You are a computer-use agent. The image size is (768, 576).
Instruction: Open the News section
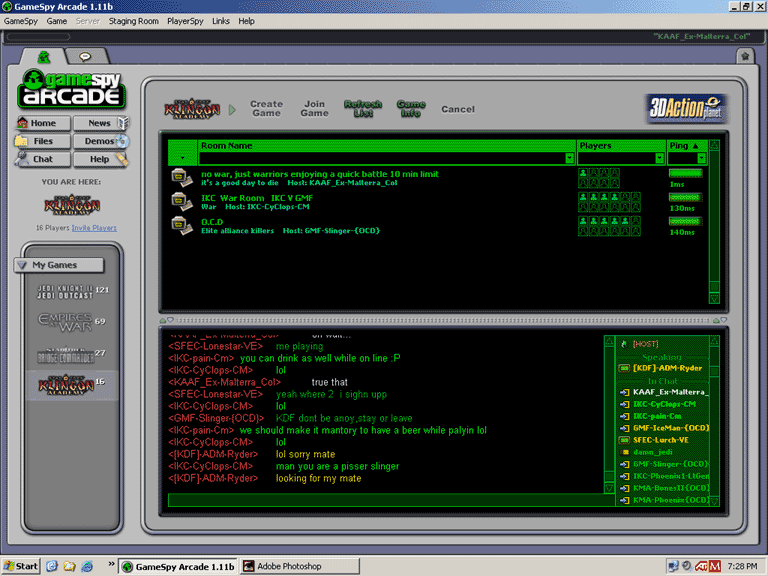(x=100, y=123)
